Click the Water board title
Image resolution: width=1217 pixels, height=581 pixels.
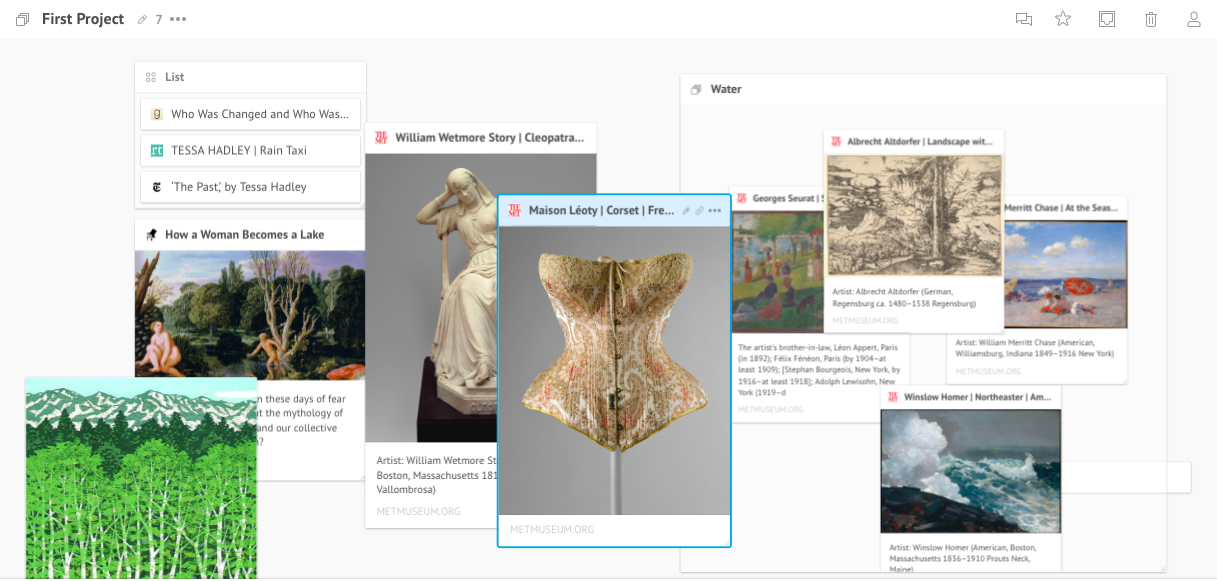[726, 89]
